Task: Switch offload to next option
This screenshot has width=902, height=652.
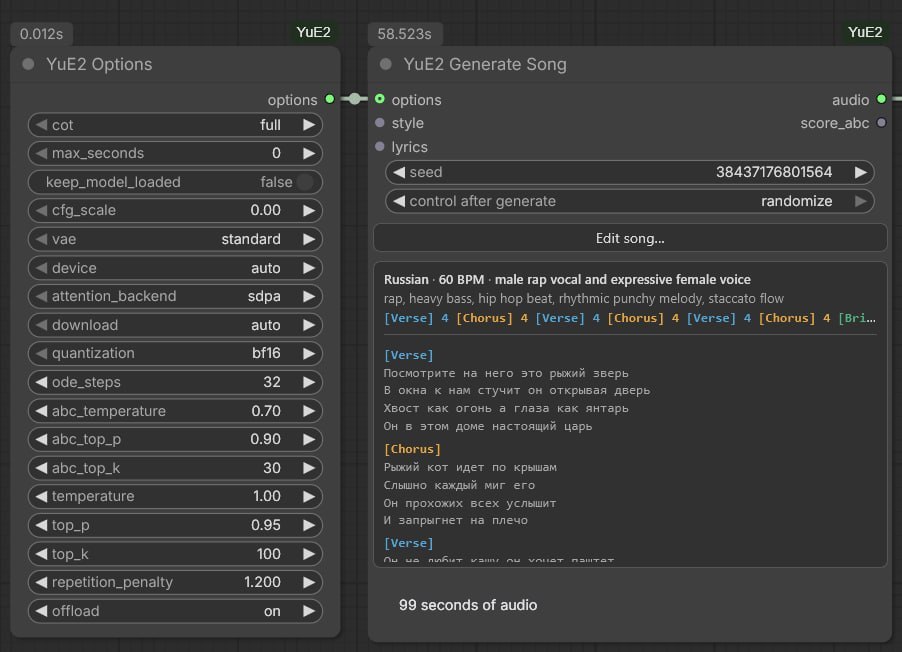Action: tap(309, 611)
